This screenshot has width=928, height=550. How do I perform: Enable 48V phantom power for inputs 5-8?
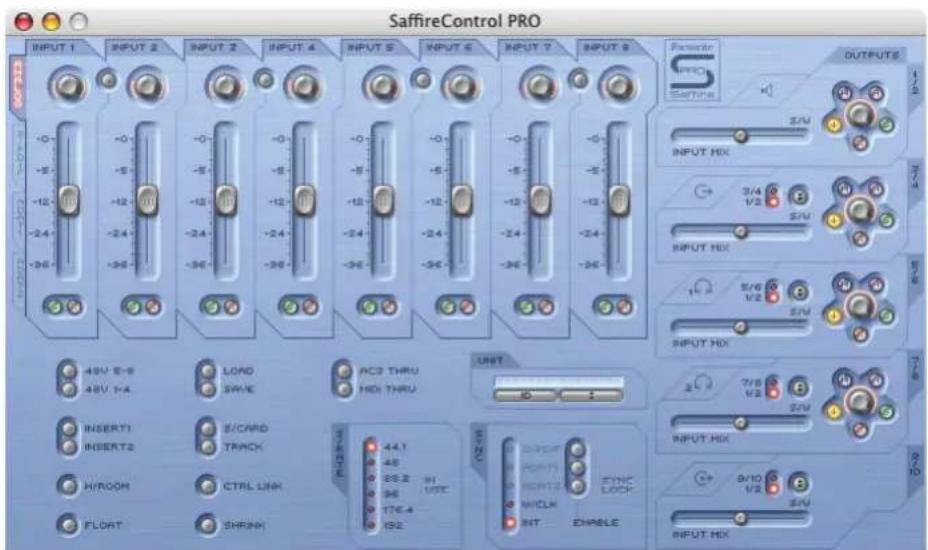pos(69,371)
